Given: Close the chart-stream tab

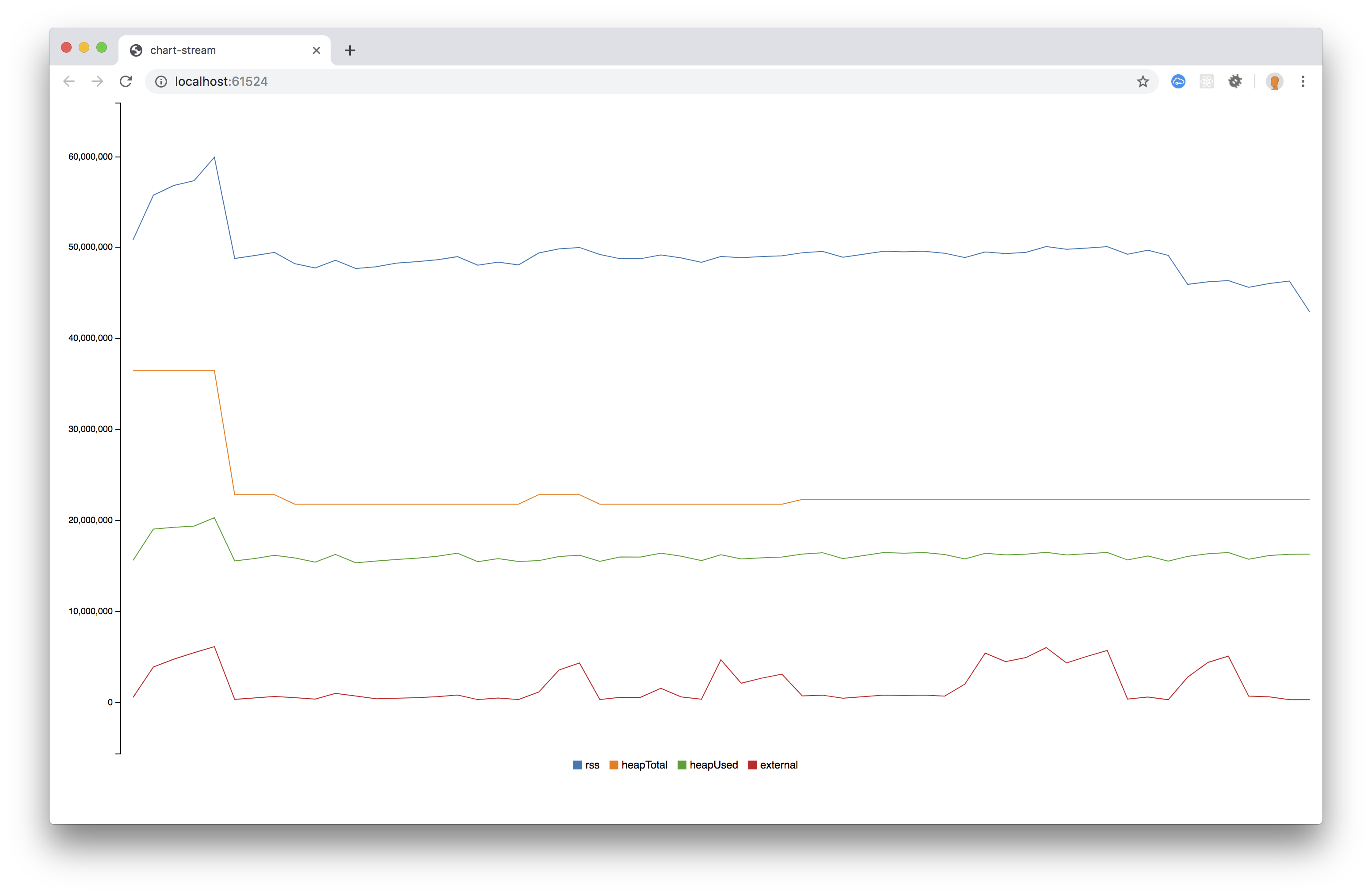Looking at the screenshot, I should [x=316, y=50].
